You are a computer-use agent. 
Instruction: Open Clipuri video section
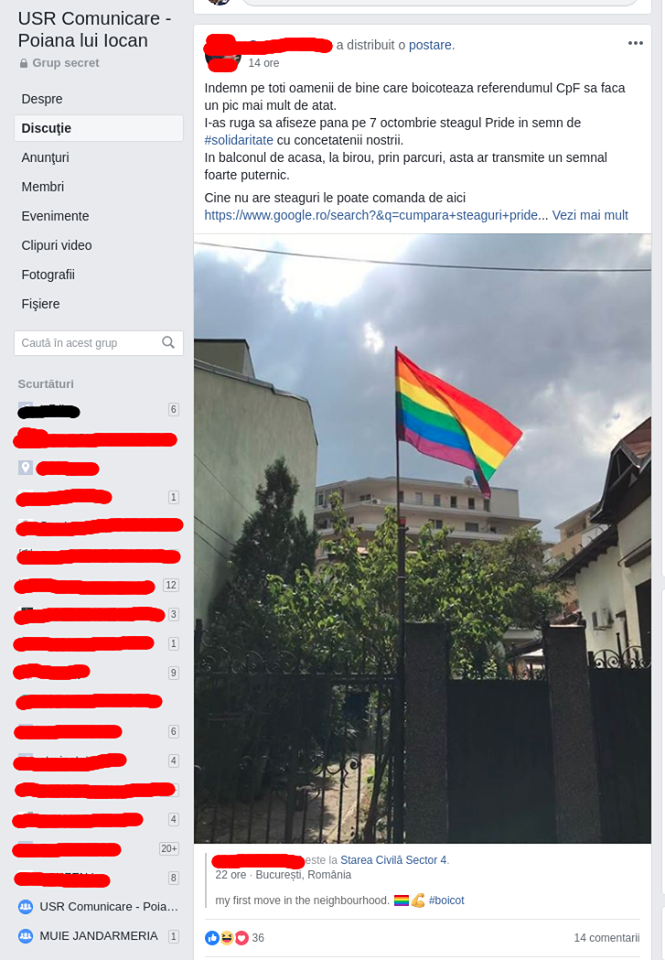56,246
